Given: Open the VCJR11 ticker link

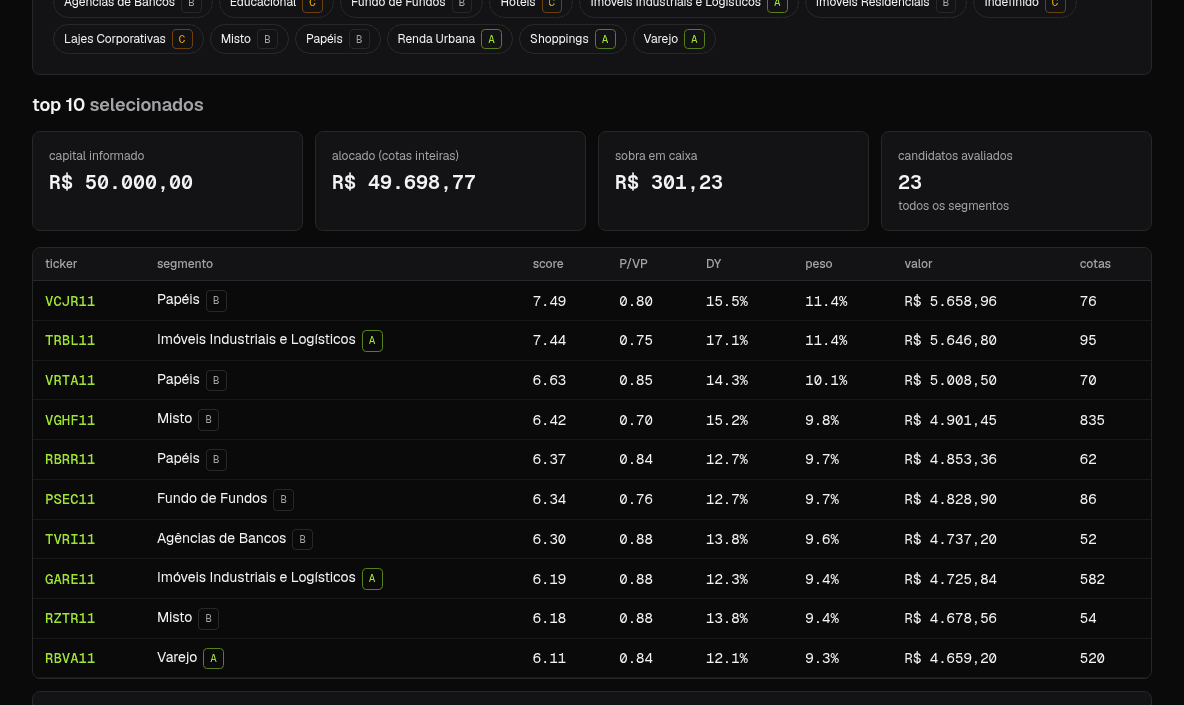Looking at the screenshot, I should pyautogui.click(x=70, y=301).
